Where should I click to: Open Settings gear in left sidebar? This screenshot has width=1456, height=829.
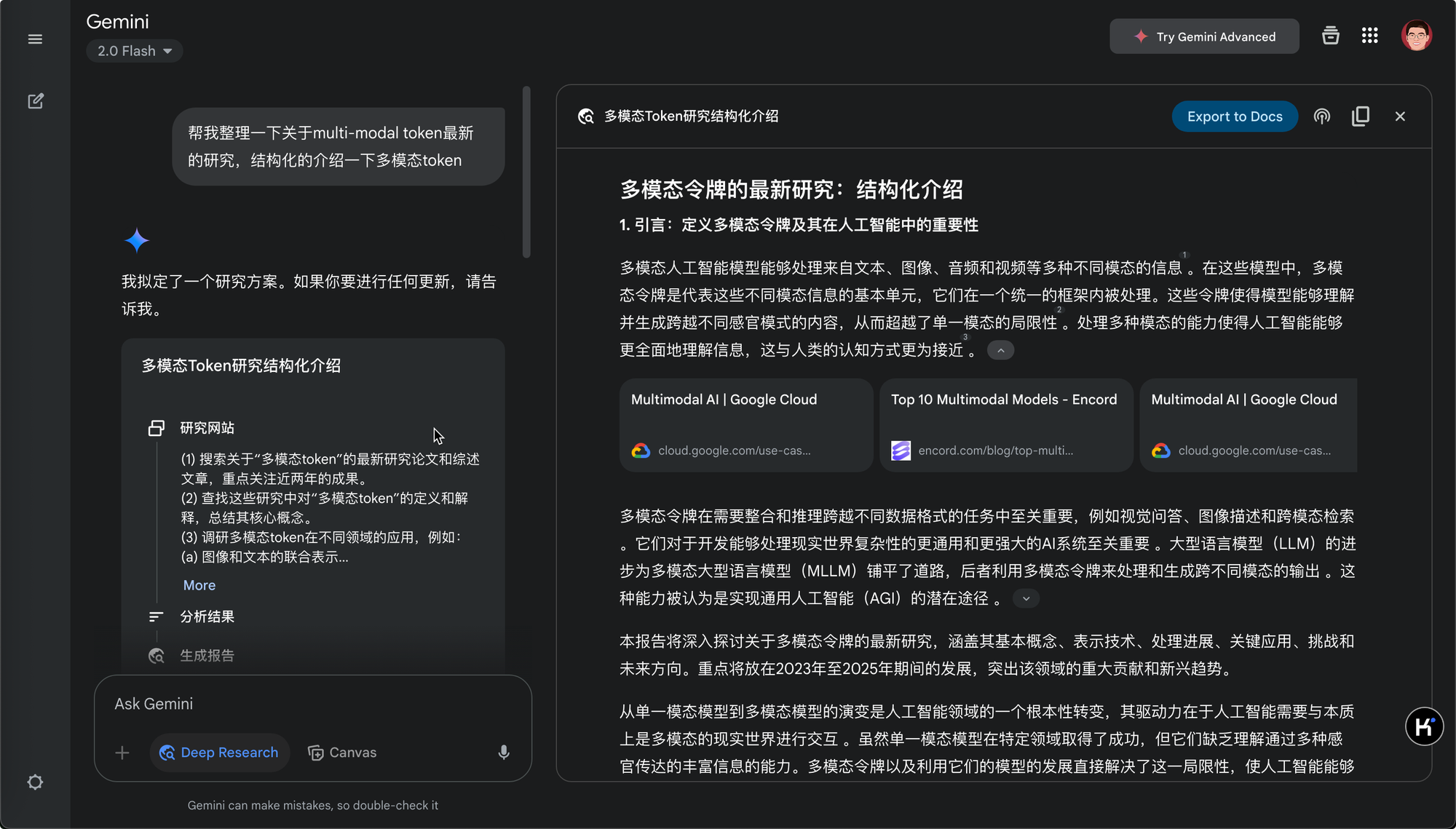point(35,782)
